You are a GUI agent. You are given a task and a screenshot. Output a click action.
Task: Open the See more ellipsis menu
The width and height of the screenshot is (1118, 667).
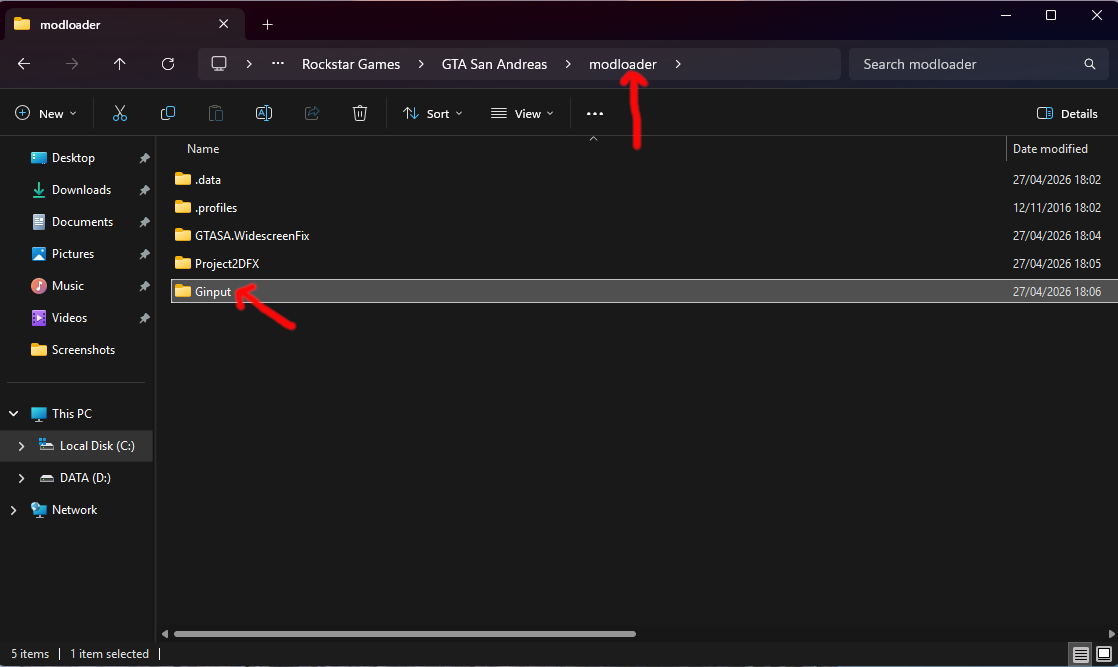point(595,113)
